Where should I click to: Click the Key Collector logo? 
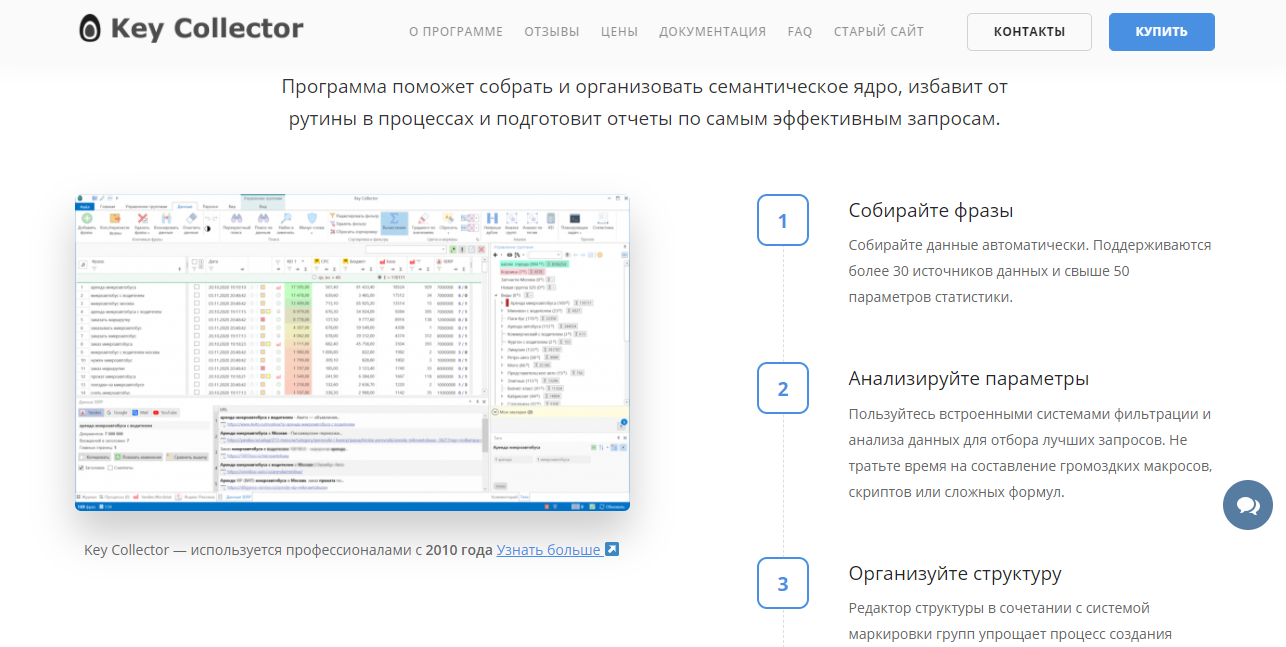[191, 29]
